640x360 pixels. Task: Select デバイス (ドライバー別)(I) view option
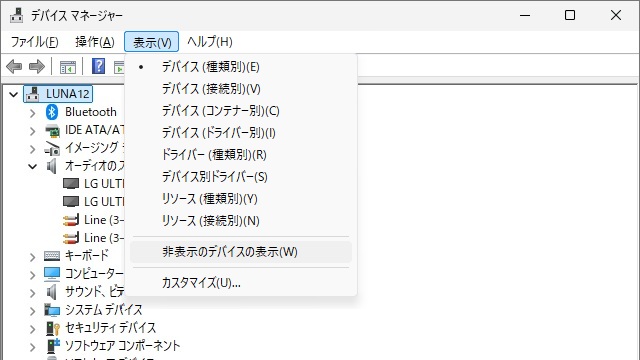(241, 133)
